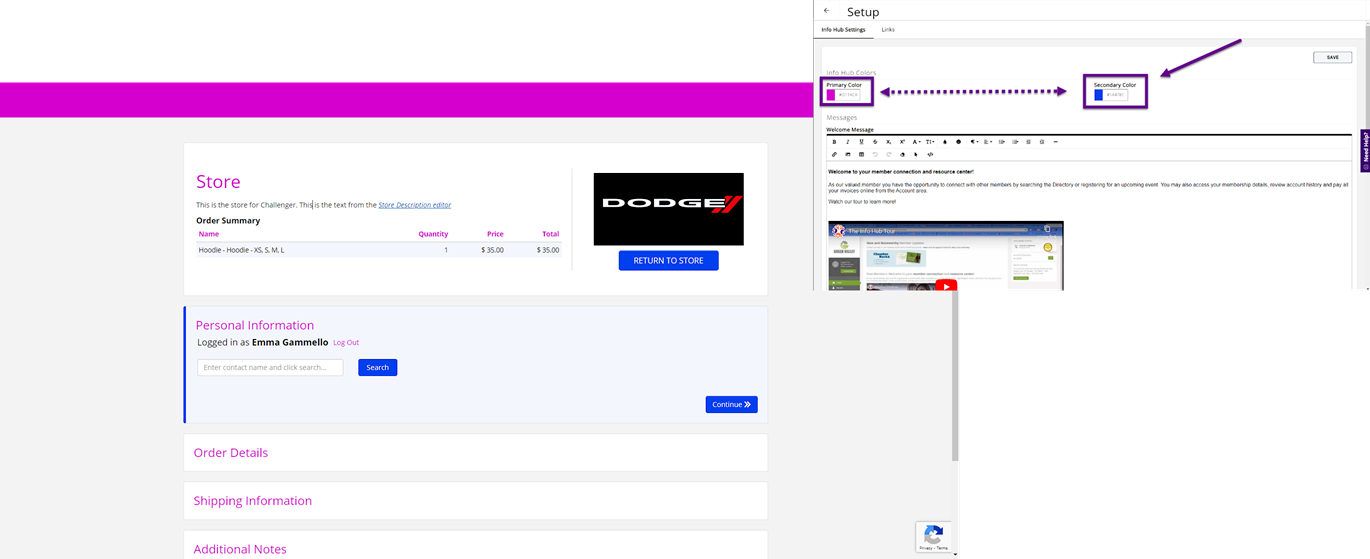Click the Quantity column header
Screen dimensions: 1370x559
433,234
